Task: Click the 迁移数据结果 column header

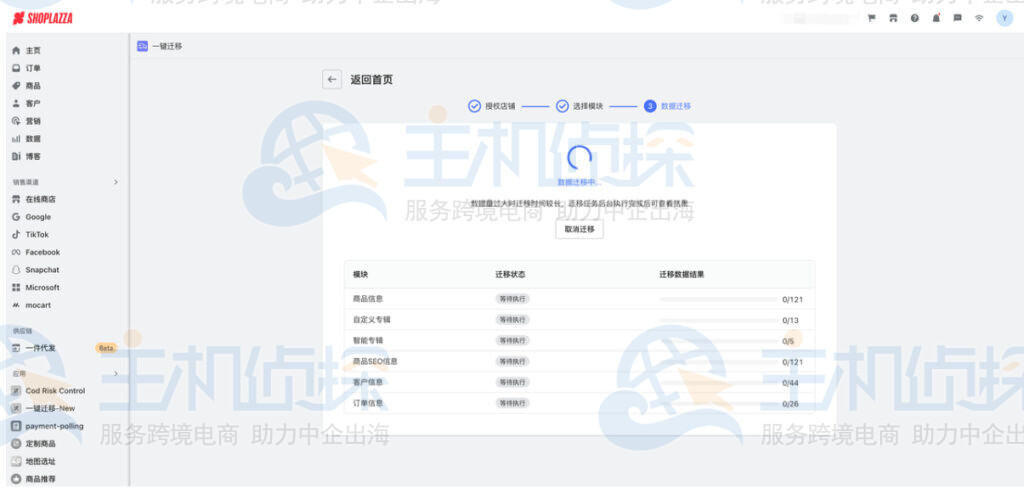Action: [682, 275]
